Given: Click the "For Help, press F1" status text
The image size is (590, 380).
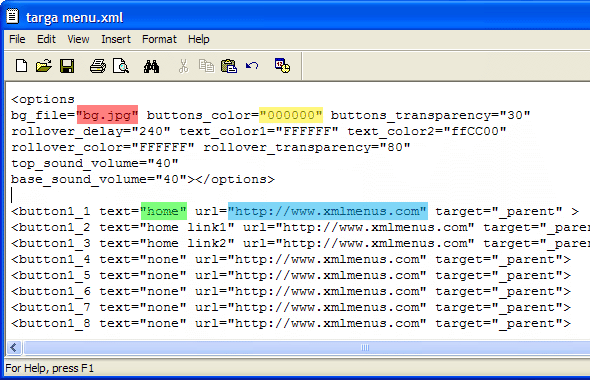Looking at the screenshot, I should [x=50, y=368].
